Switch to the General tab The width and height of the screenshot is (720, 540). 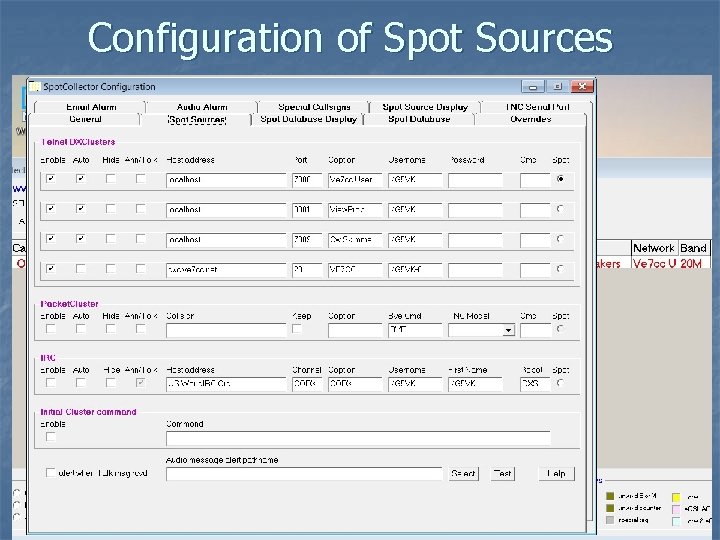pos(85,119)
